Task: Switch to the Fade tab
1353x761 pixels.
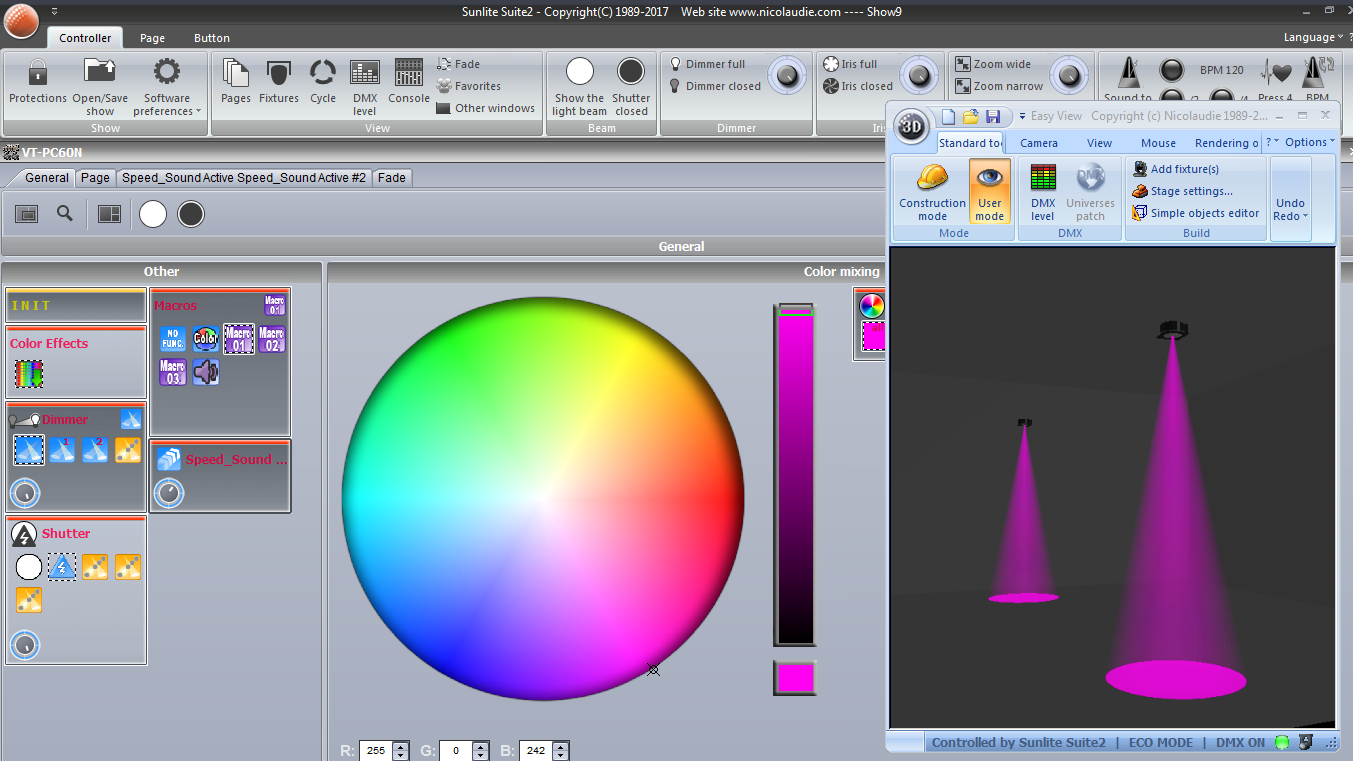Action: pyautogui.click(x=392, y=178)
